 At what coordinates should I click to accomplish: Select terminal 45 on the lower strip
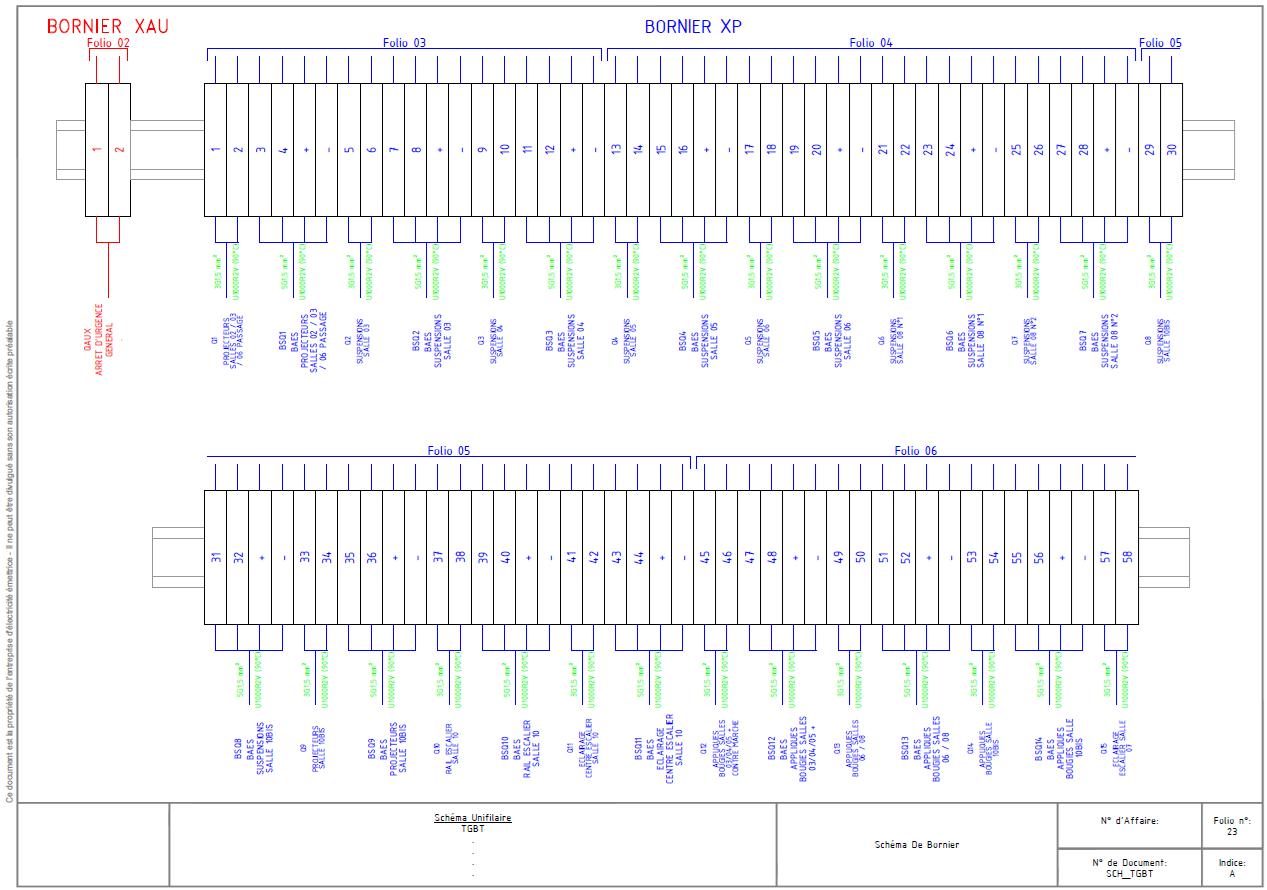pyautogui.click(x=705, y=557)
